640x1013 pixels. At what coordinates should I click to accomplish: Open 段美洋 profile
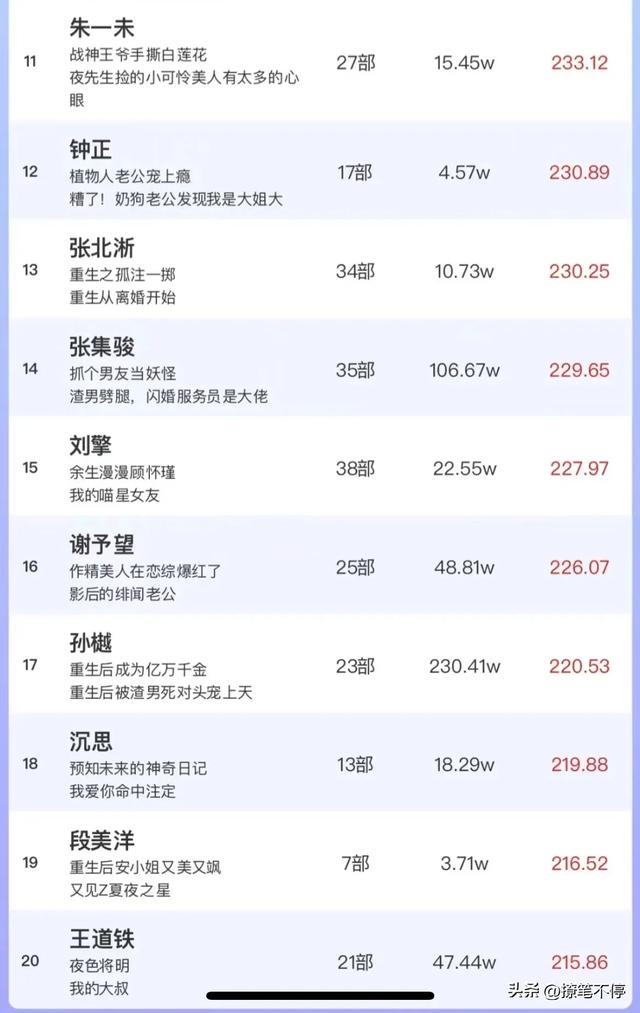(x=102, y=841)
